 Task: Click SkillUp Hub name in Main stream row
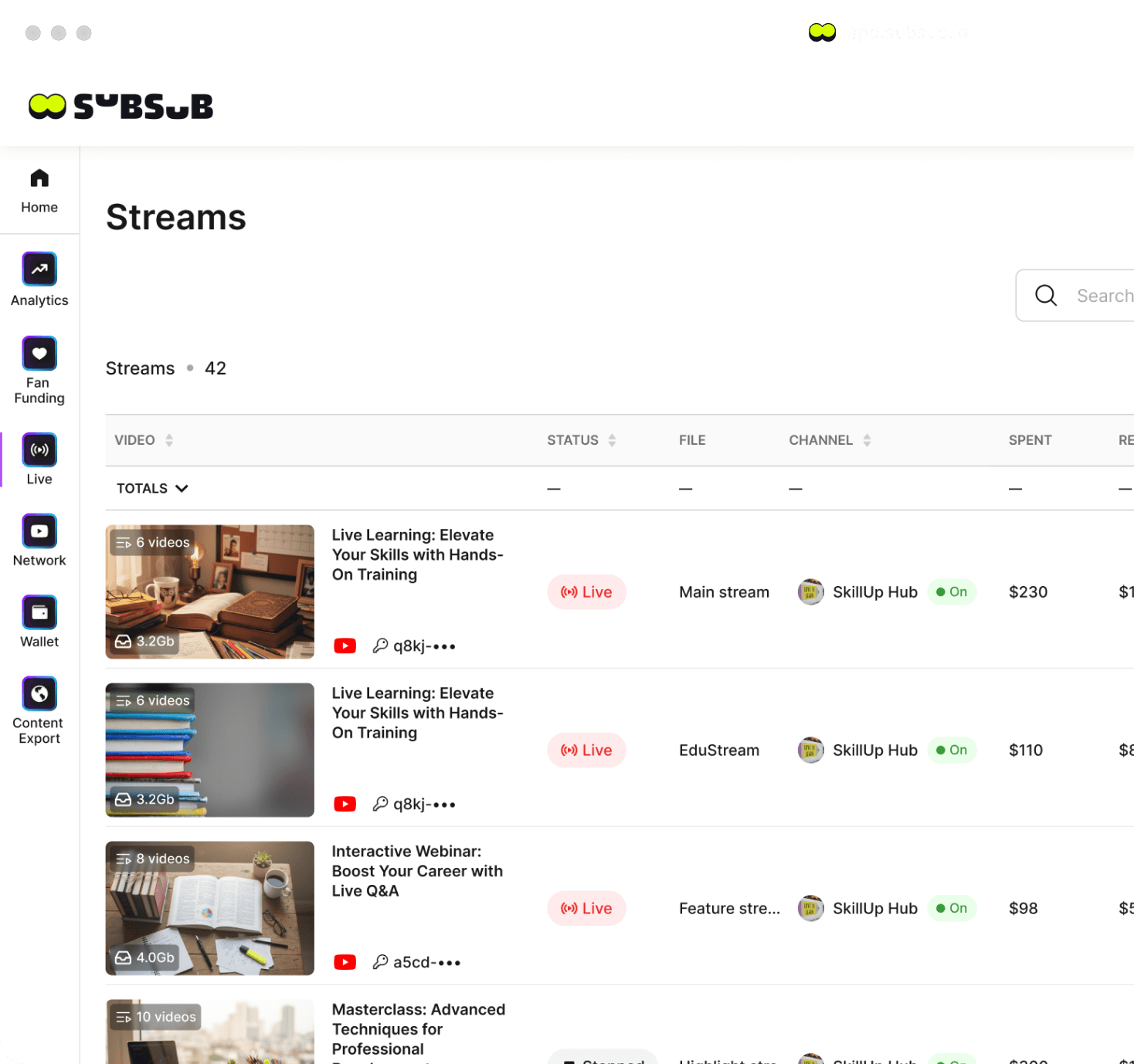(x=875, y=592)
